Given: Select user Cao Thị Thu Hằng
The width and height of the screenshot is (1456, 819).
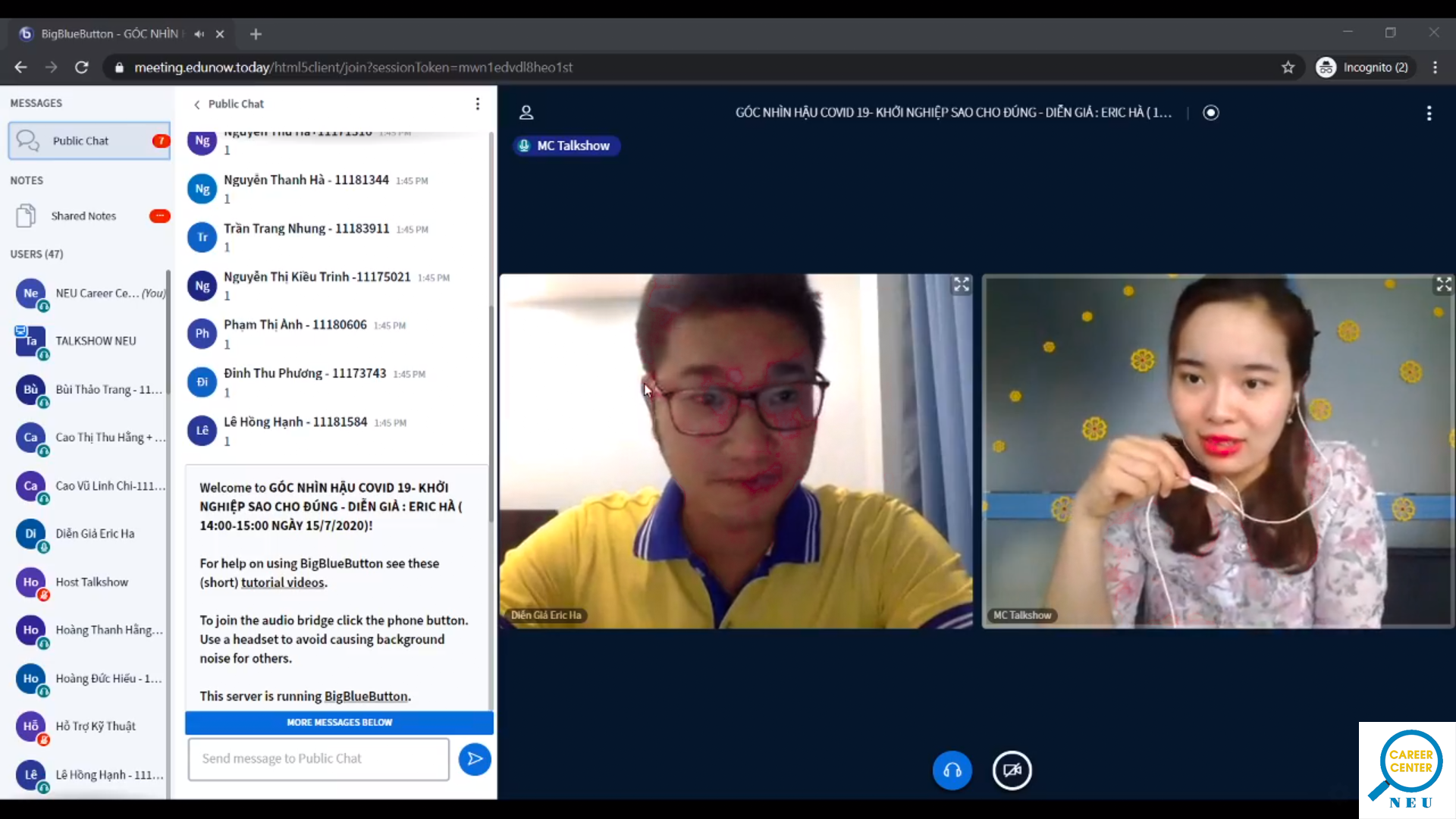Looking at the screenshot, I should (89, 438).
